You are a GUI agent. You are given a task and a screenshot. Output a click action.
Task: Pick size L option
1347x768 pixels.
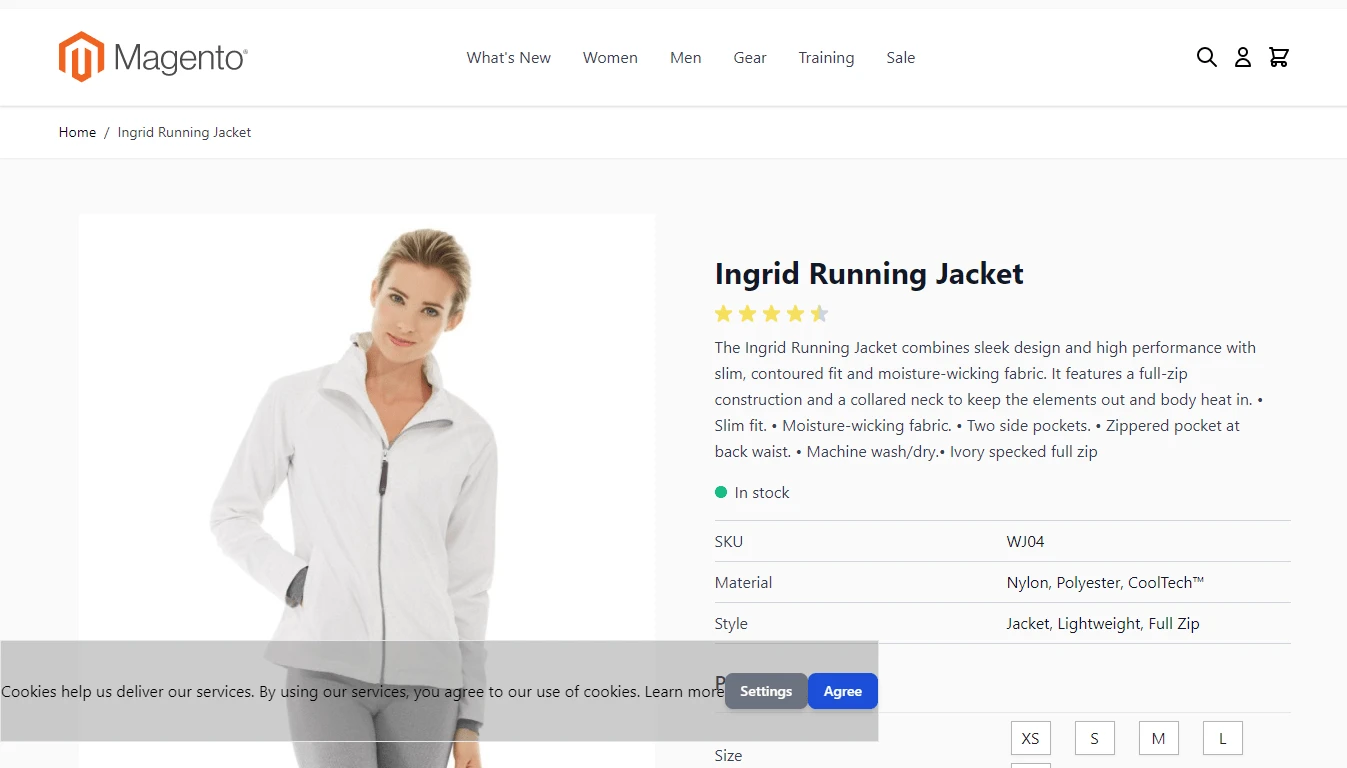[1222, 739]
